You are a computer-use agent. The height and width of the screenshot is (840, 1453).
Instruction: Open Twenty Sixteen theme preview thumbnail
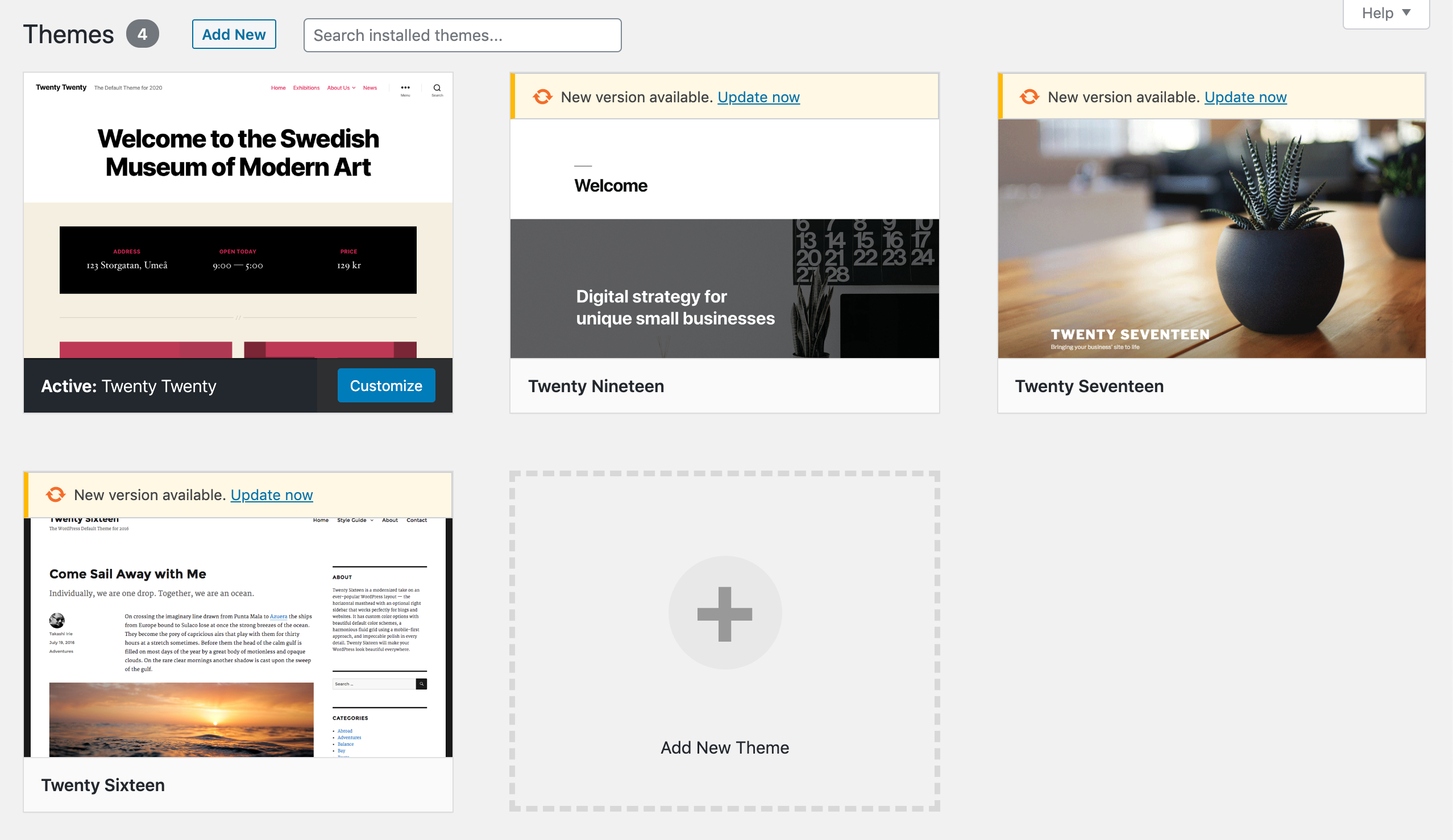(238, 637)
